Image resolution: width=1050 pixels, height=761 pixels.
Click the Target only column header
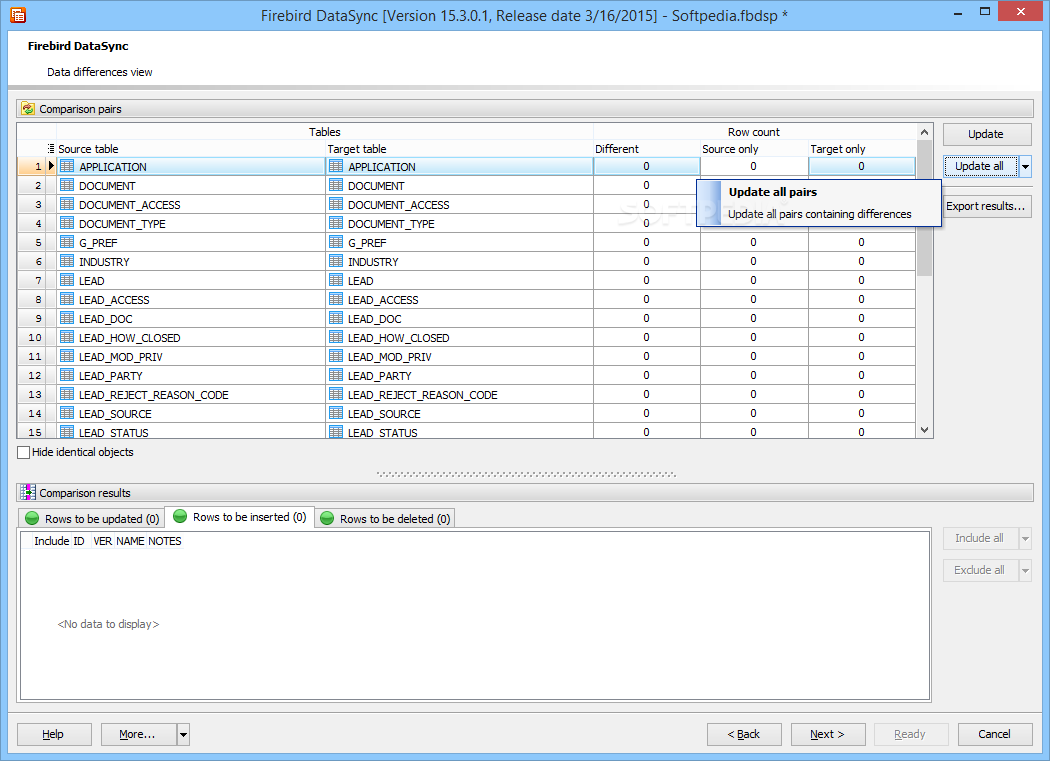tap(862, 149)
